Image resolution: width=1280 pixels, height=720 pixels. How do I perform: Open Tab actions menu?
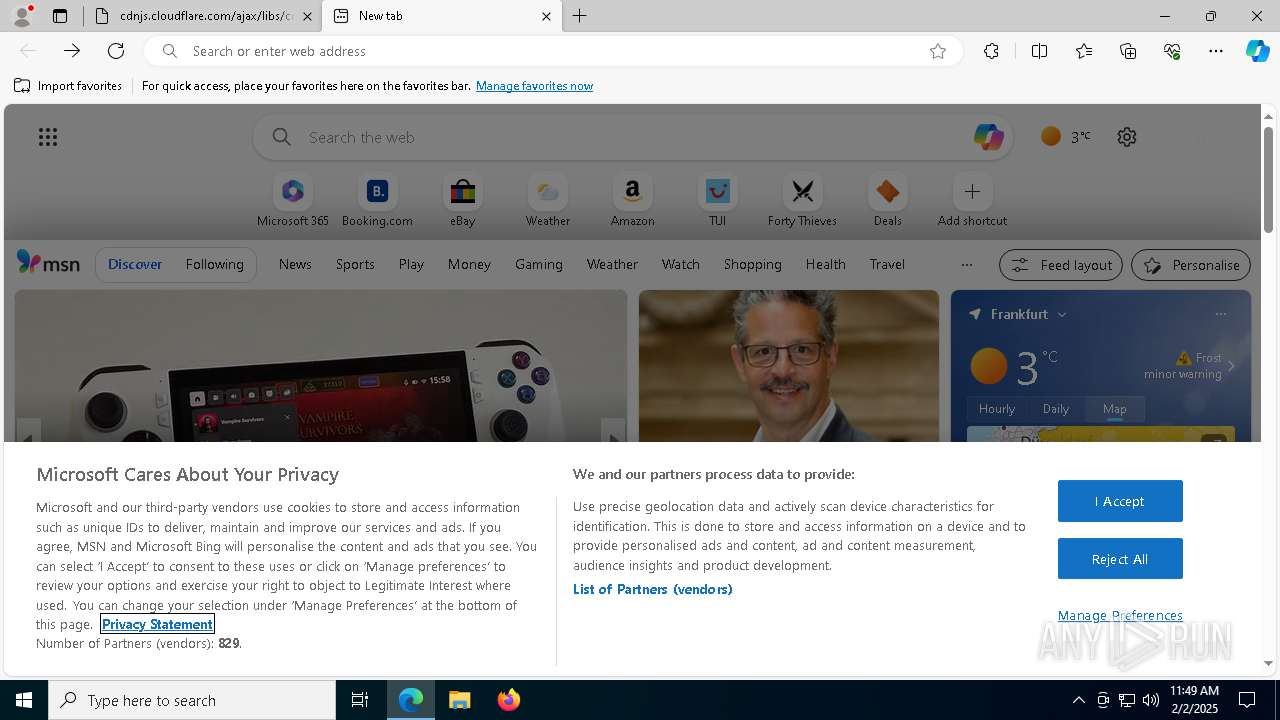tap(60, 16)
